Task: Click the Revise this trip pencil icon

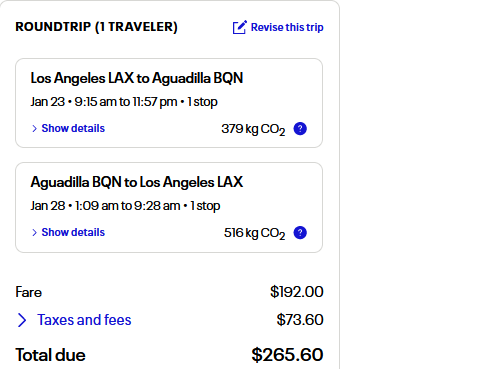Action: 239,27
